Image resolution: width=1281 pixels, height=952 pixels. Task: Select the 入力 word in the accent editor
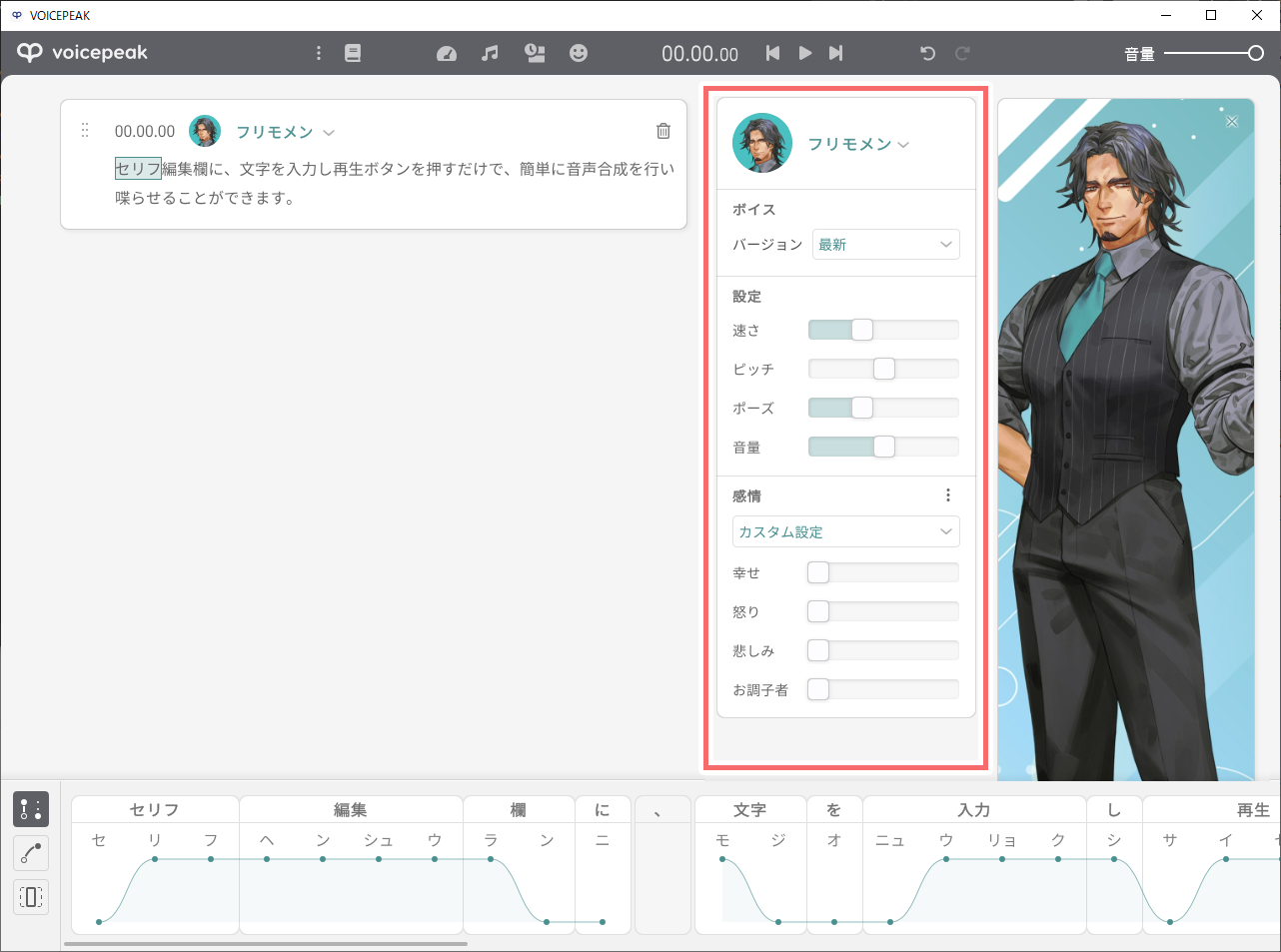(974, 809)
